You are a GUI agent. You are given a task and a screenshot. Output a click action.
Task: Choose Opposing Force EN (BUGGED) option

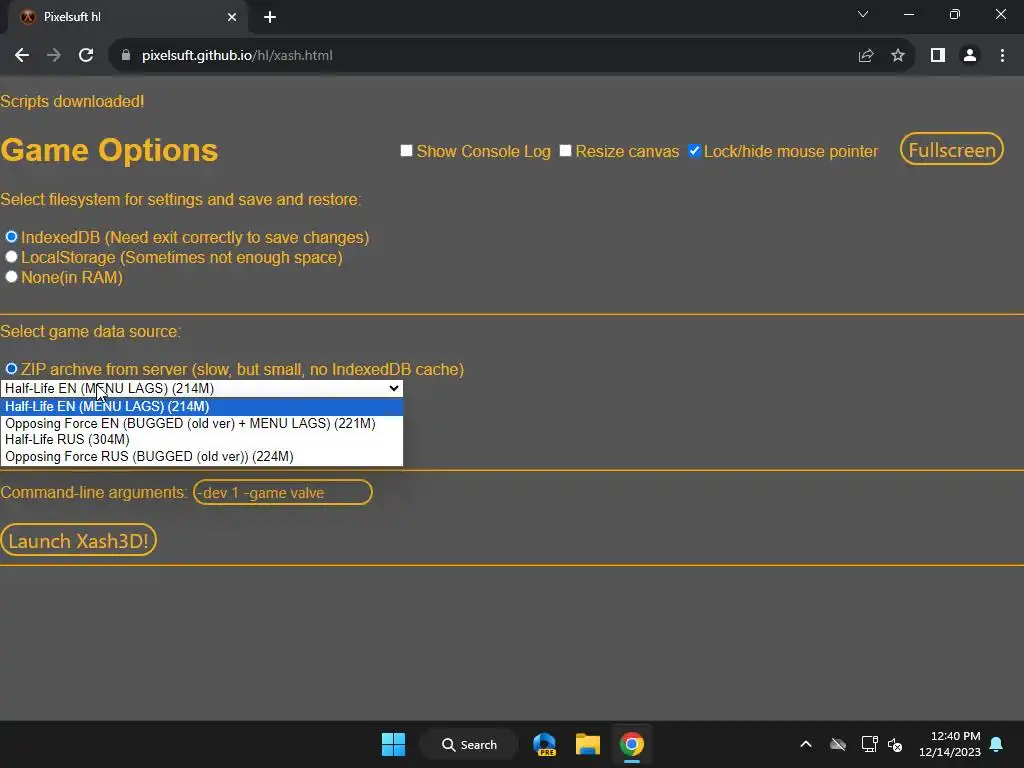pyautogui.click(x=202, y=423)
